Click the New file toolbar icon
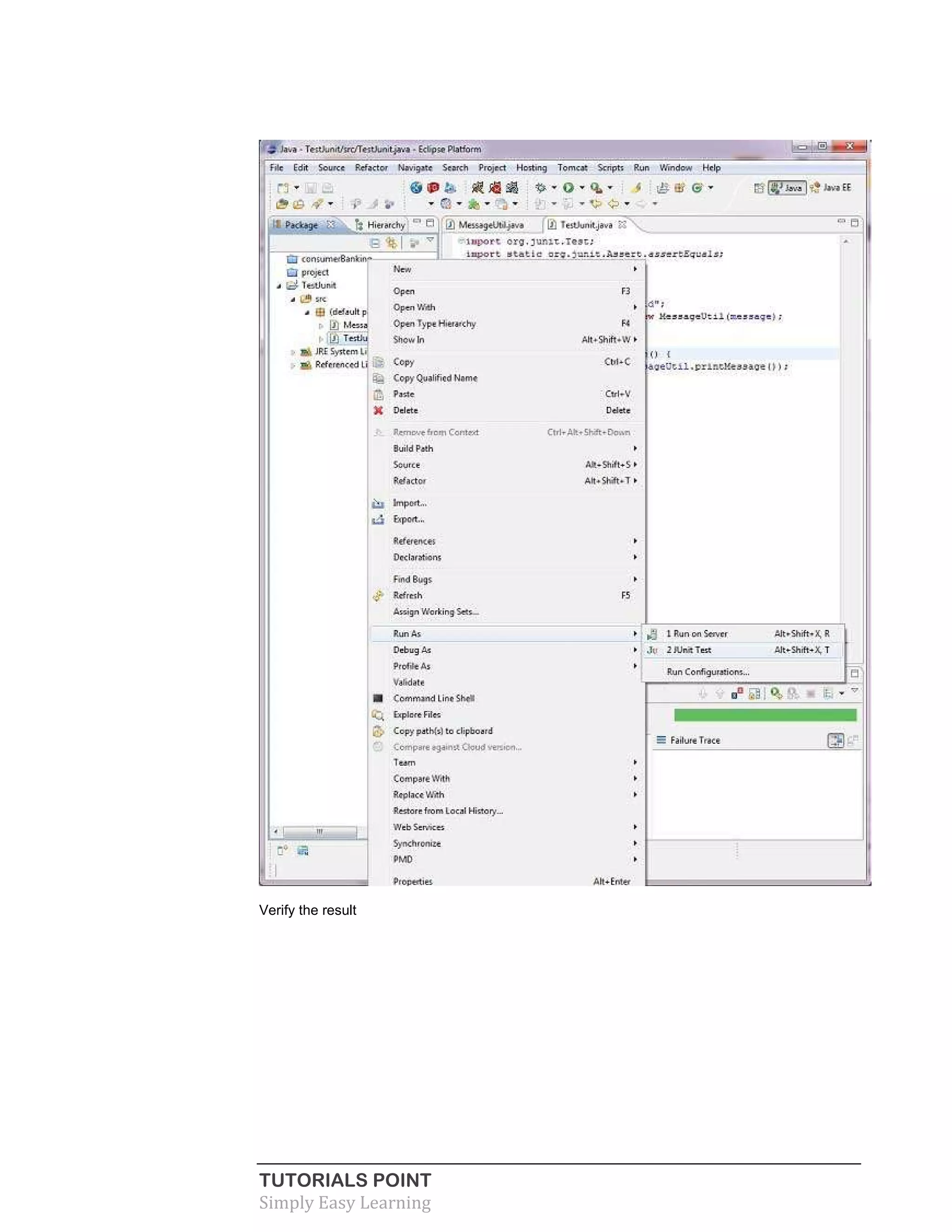 [x=283, y=188]
